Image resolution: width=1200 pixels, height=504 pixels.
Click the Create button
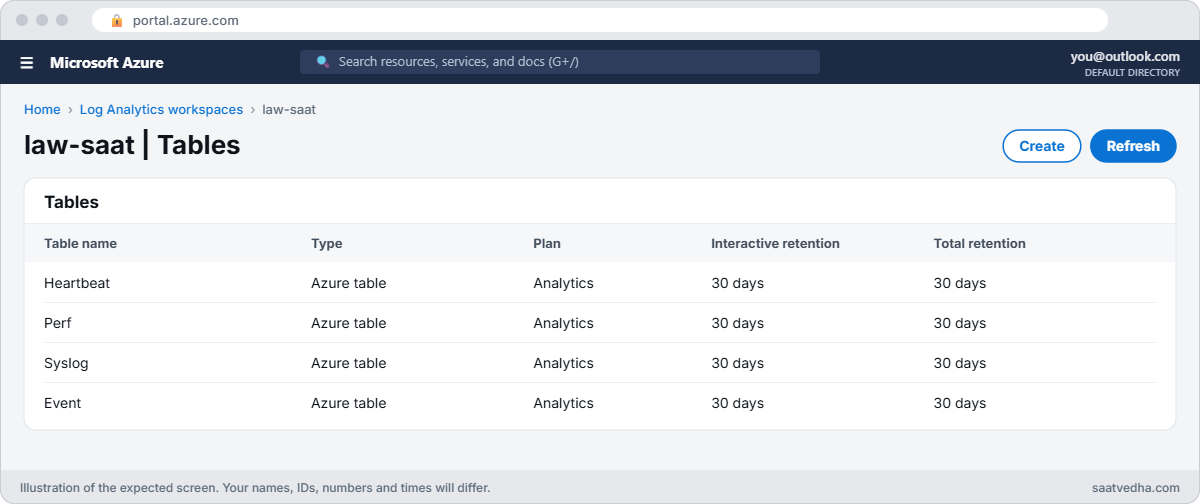(1042, 146)
